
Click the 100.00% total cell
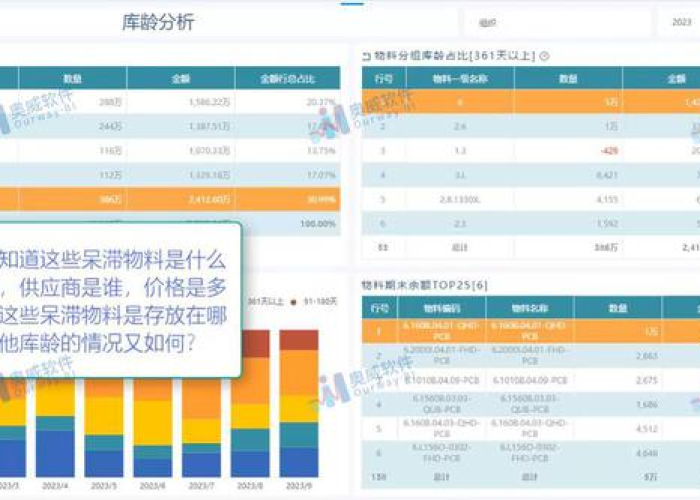point(318,224)
